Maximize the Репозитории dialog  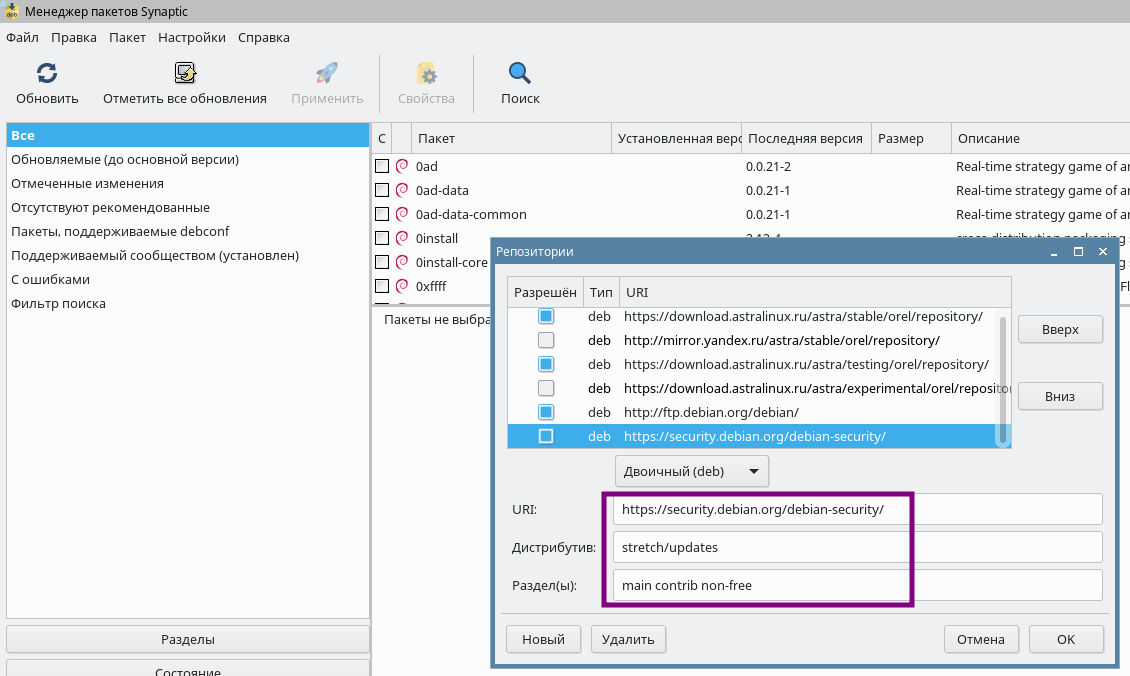click(x=1078, y=252)
